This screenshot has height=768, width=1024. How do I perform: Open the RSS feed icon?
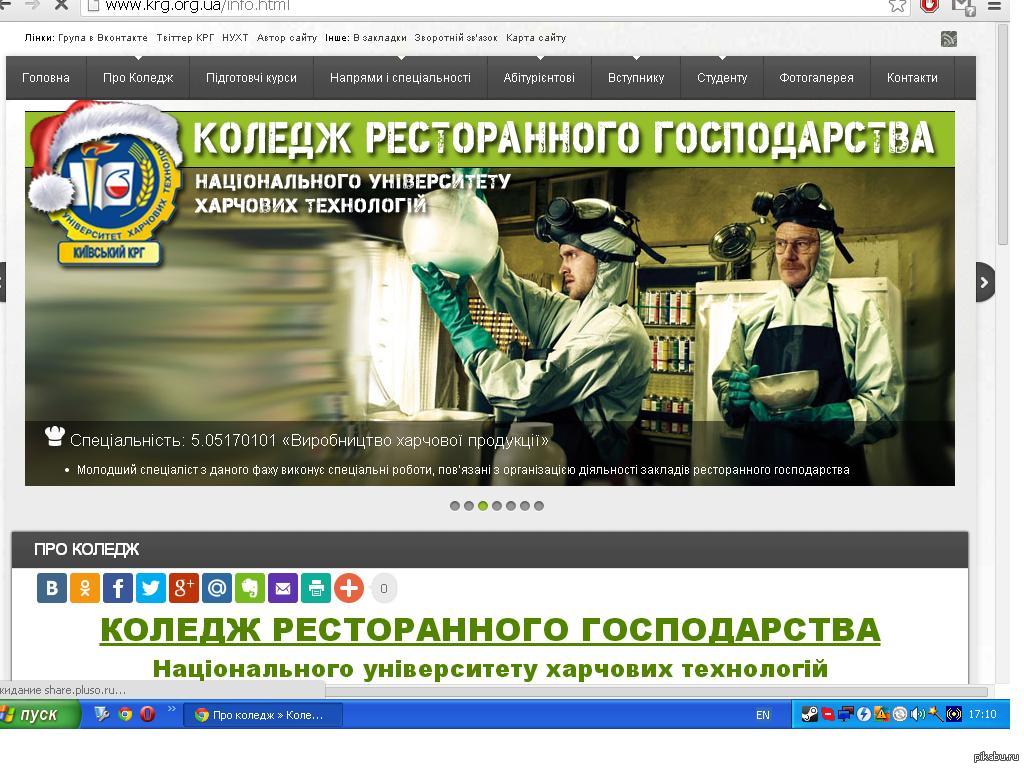tap(949, 39)
